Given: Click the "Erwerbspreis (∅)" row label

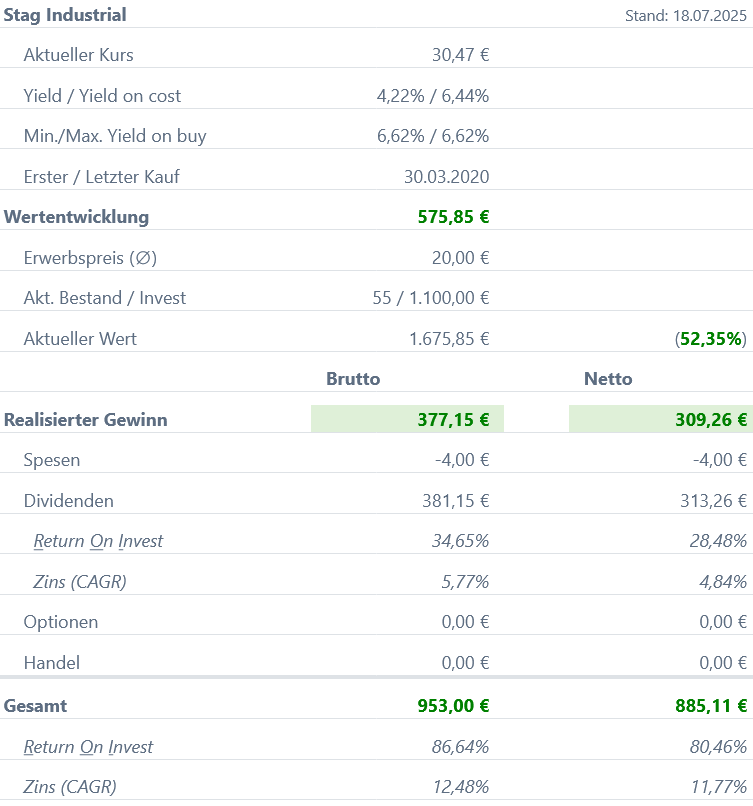Looking at the screenshot, I should tap(90, 257).
